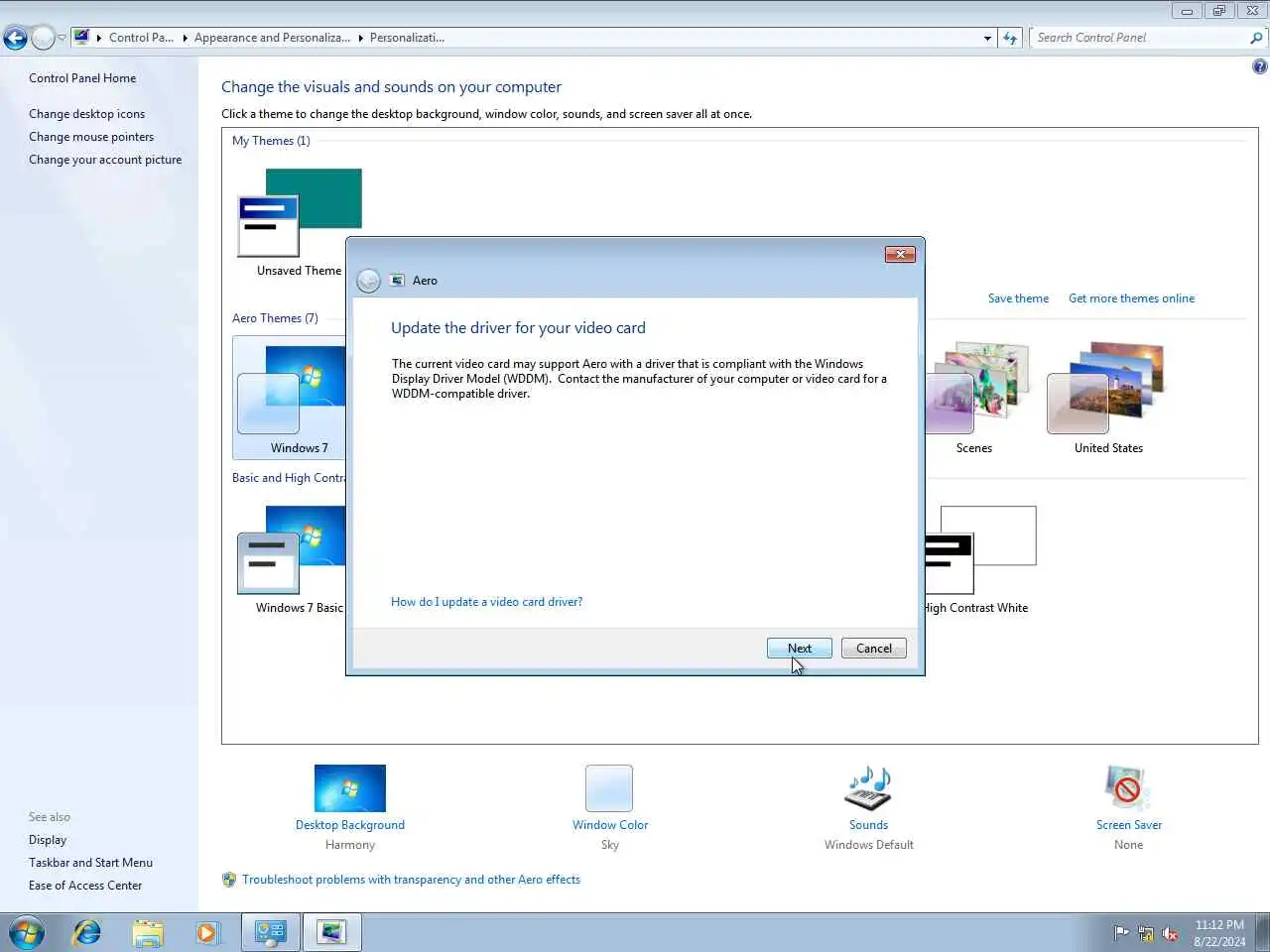Open Ease of Access Center link
The height and width of the screenshot is (952, 1270).
click(x=85, y=886)
